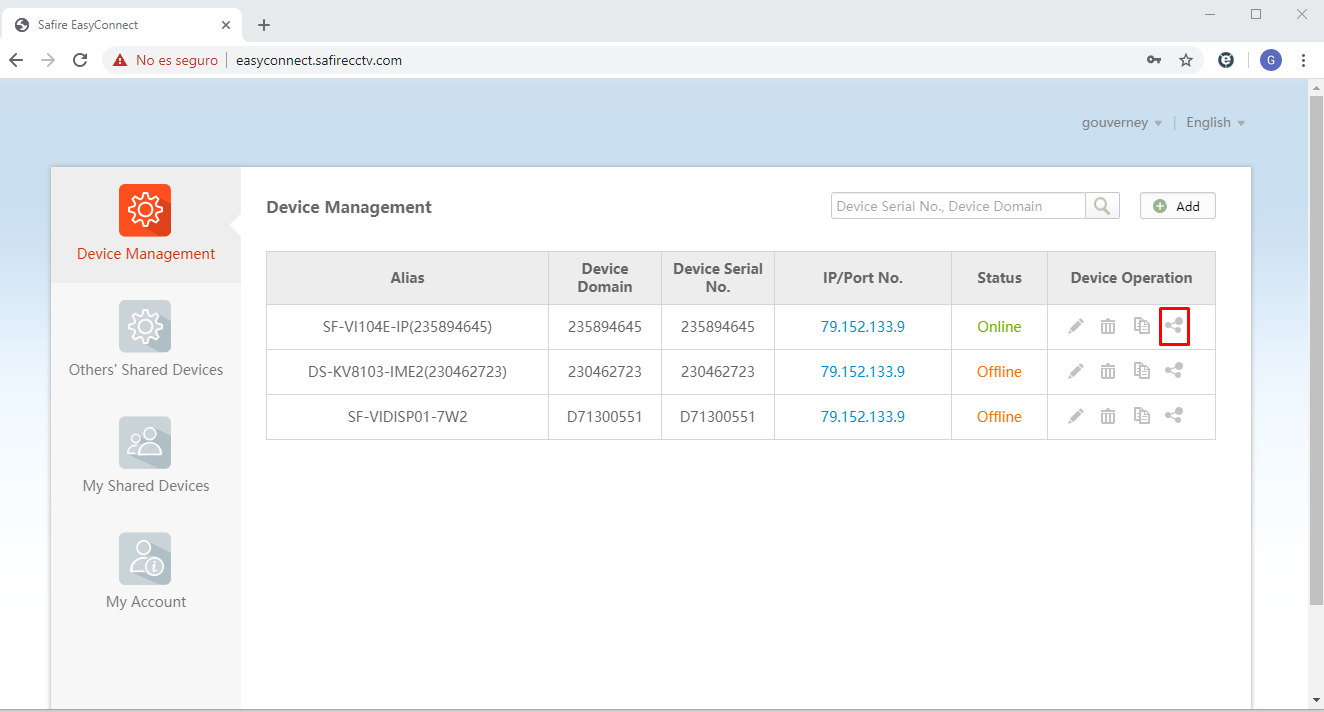
Task: Bookmark the page with the star icon
Action: click(1186, 60)
